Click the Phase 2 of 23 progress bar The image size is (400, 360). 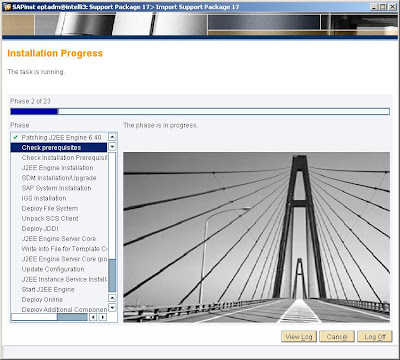pos(200,111)
